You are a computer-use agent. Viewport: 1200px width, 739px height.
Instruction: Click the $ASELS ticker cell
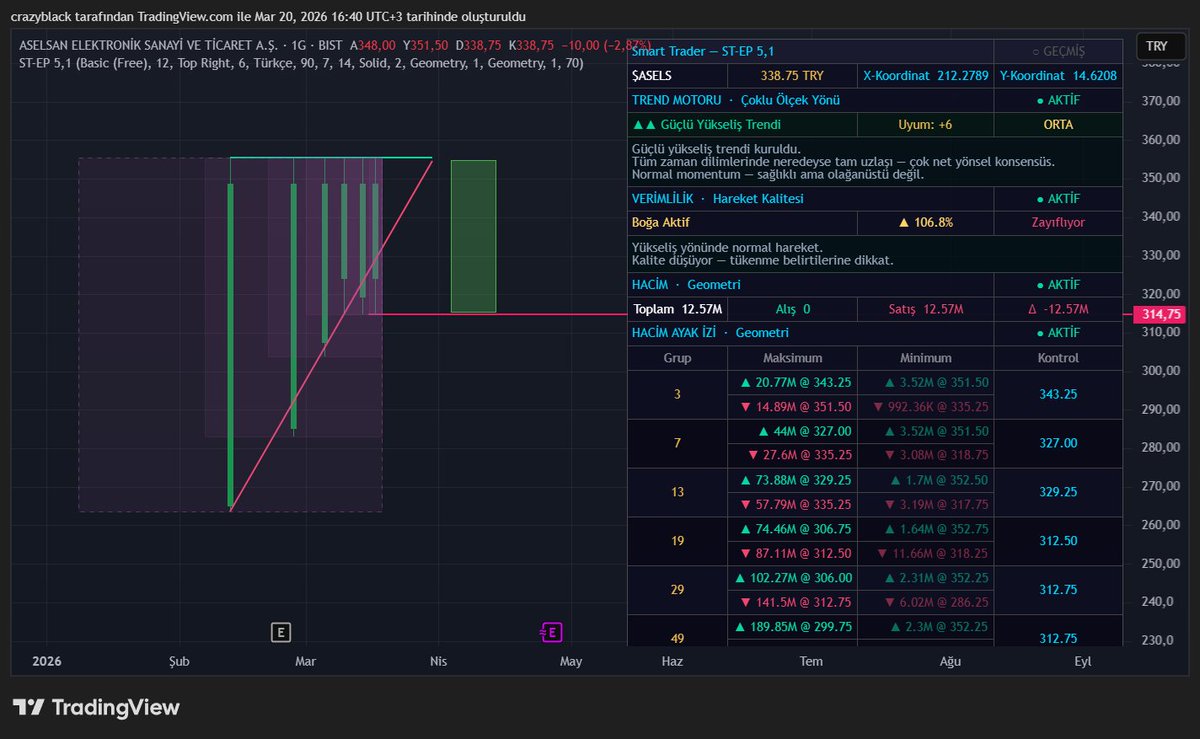[x=679, y=75]
